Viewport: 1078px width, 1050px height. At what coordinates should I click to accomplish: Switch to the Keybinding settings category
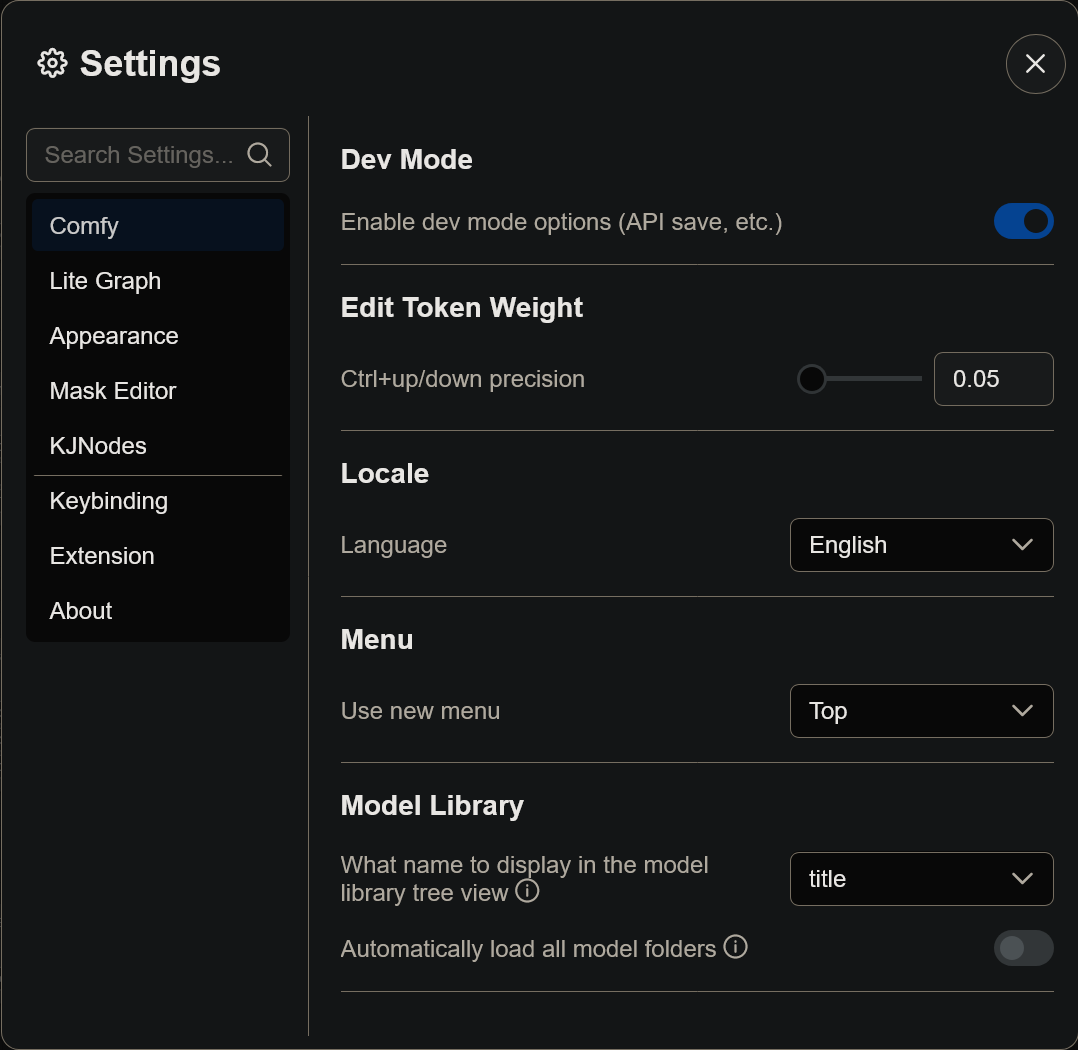click(108, 501)
